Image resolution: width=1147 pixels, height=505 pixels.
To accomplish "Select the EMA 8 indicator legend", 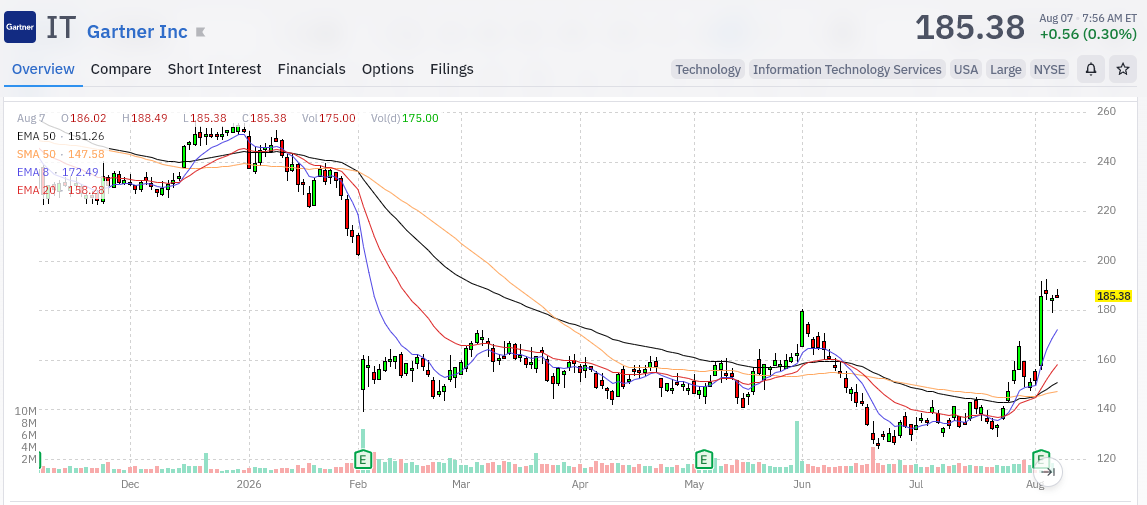I will point(58,172).
